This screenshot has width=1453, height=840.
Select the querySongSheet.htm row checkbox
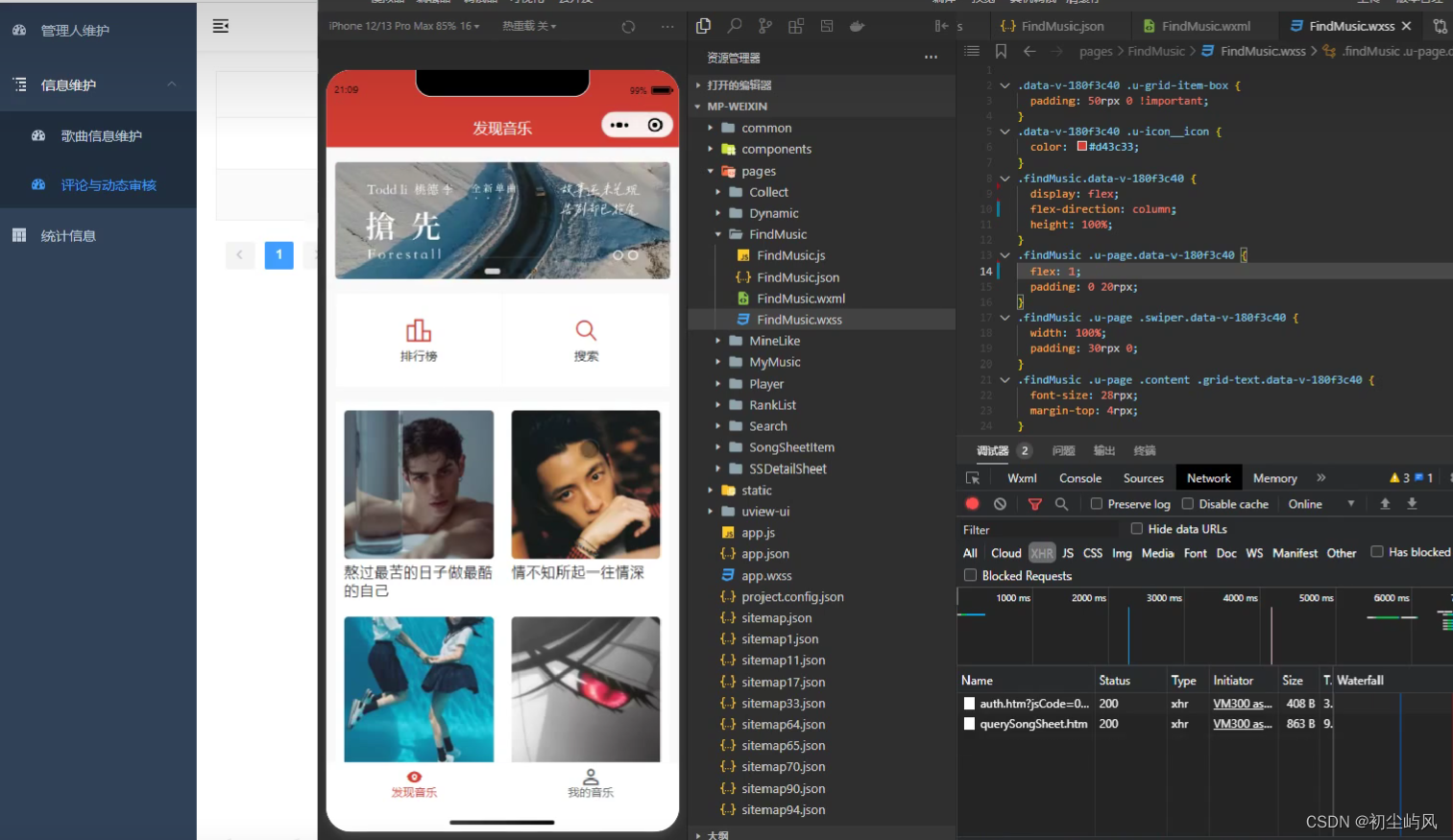pos(969,724)
